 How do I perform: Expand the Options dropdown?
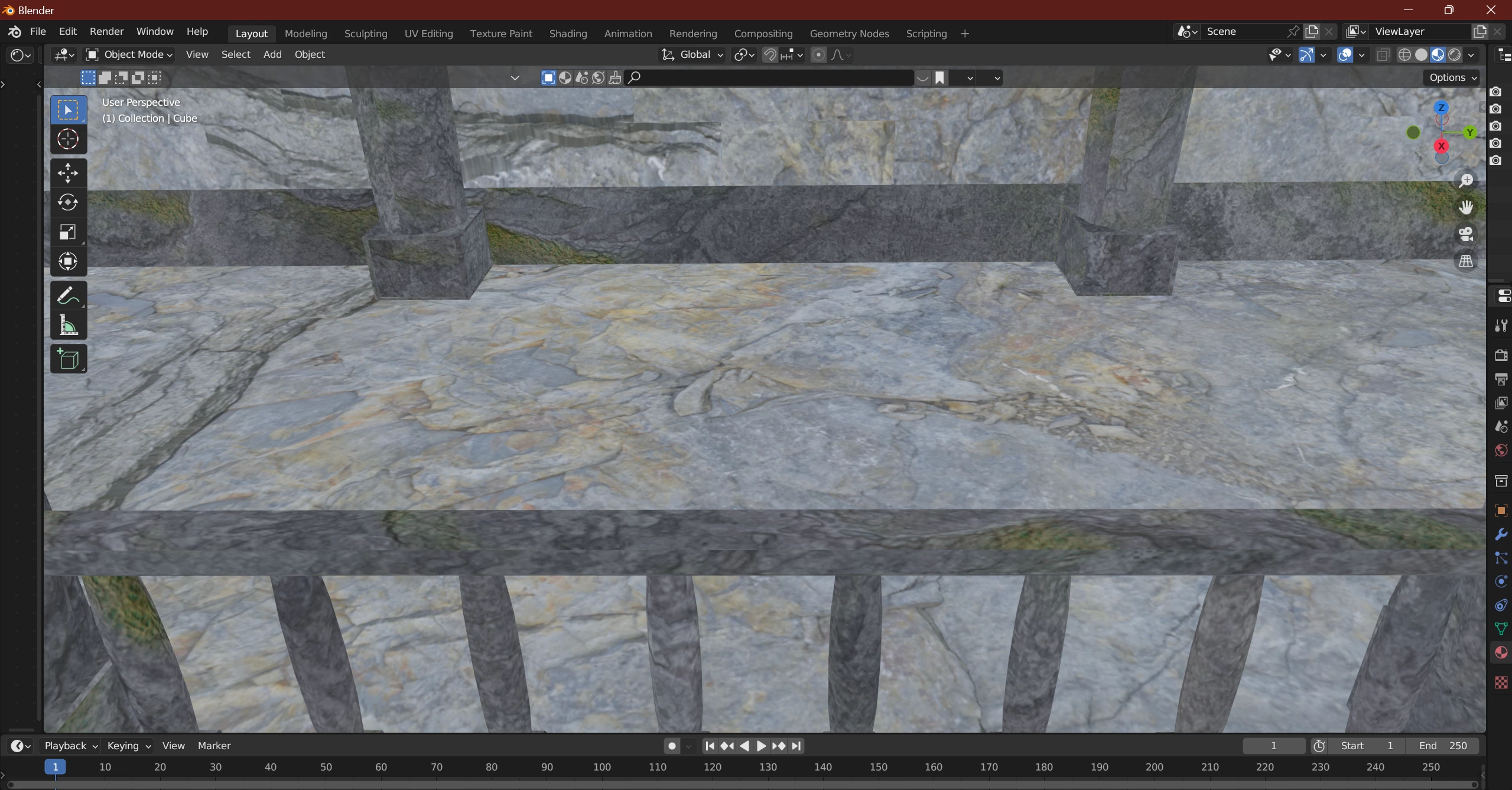[x=1453, y=77]
